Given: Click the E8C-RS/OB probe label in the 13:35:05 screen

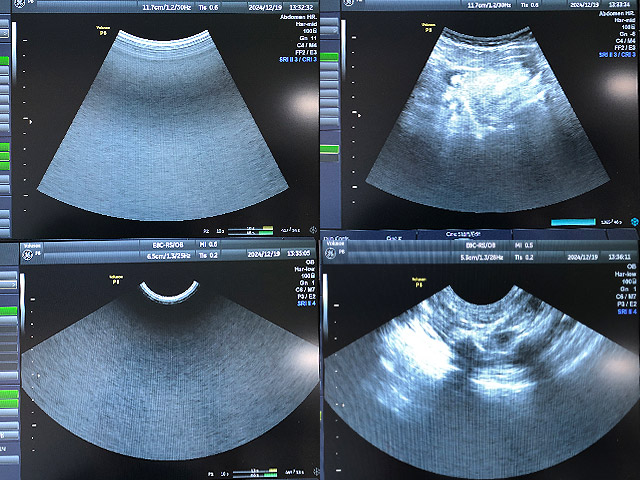Looking at the screenshot, I should click(x=168, y=245).
